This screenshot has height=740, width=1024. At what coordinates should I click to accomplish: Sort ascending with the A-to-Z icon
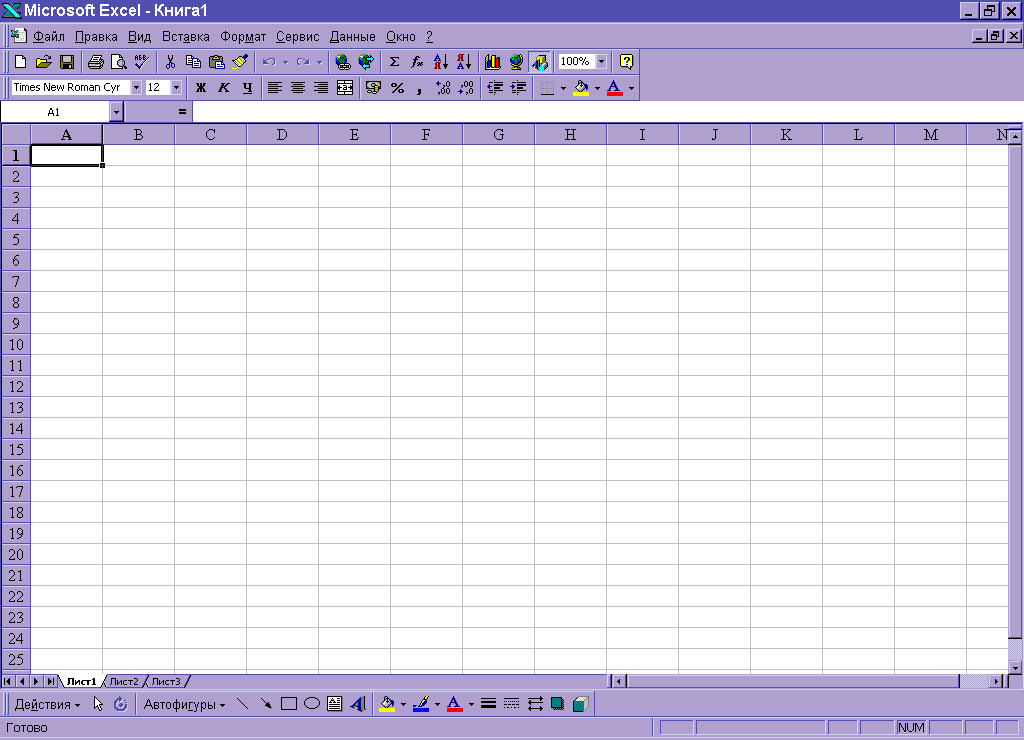(x=441, y=62)
